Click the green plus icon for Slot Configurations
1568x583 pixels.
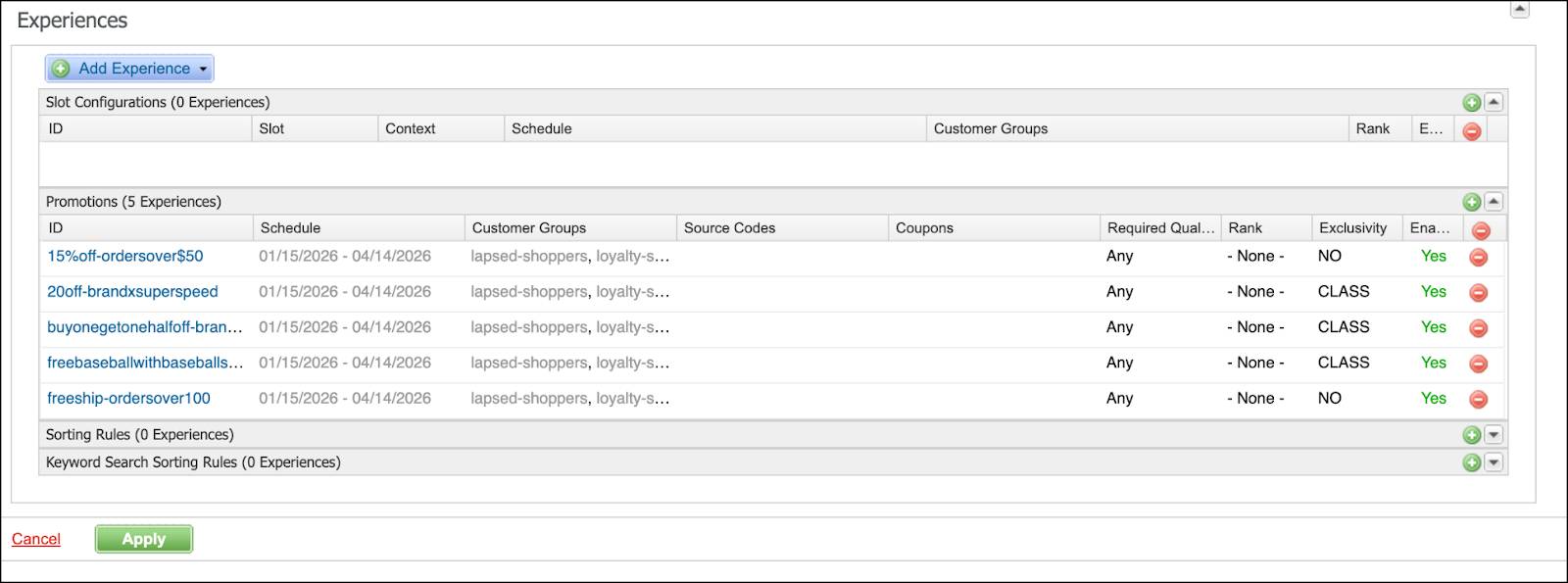[1471, 102]
